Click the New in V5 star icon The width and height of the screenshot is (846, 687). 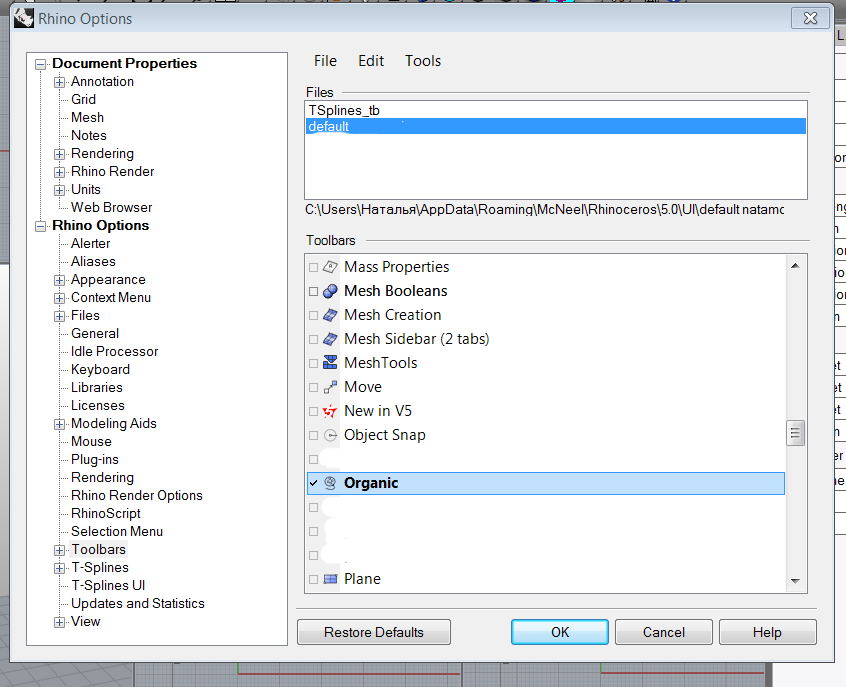(330, 411)
